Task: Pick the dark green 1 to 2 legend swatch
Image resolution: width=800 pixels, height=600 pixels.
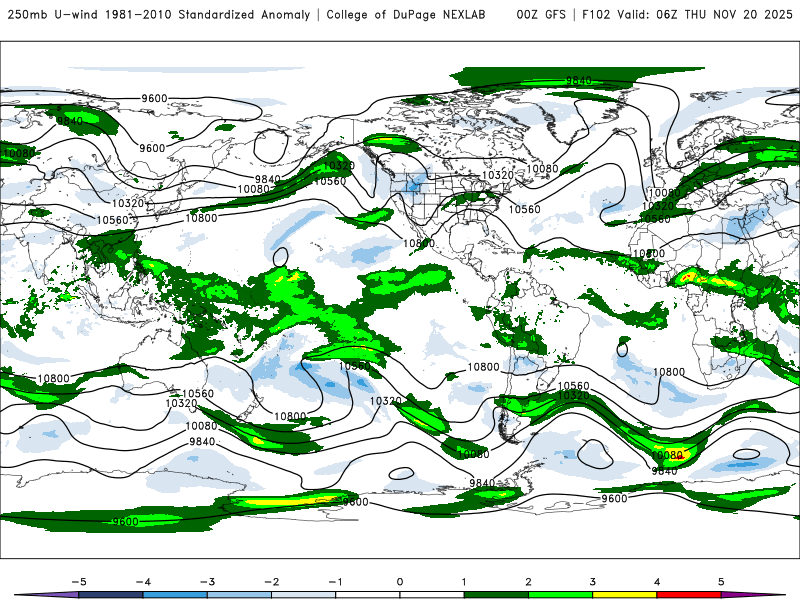Action: (496, 595)
